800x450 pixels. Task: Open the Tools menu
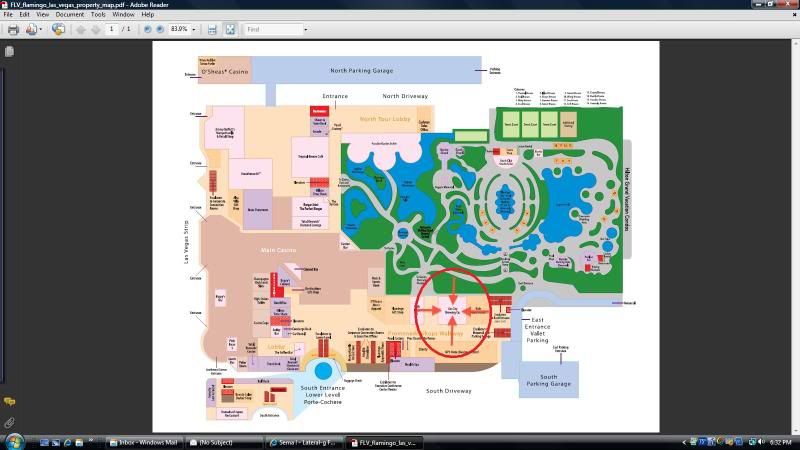coord(98,15)
